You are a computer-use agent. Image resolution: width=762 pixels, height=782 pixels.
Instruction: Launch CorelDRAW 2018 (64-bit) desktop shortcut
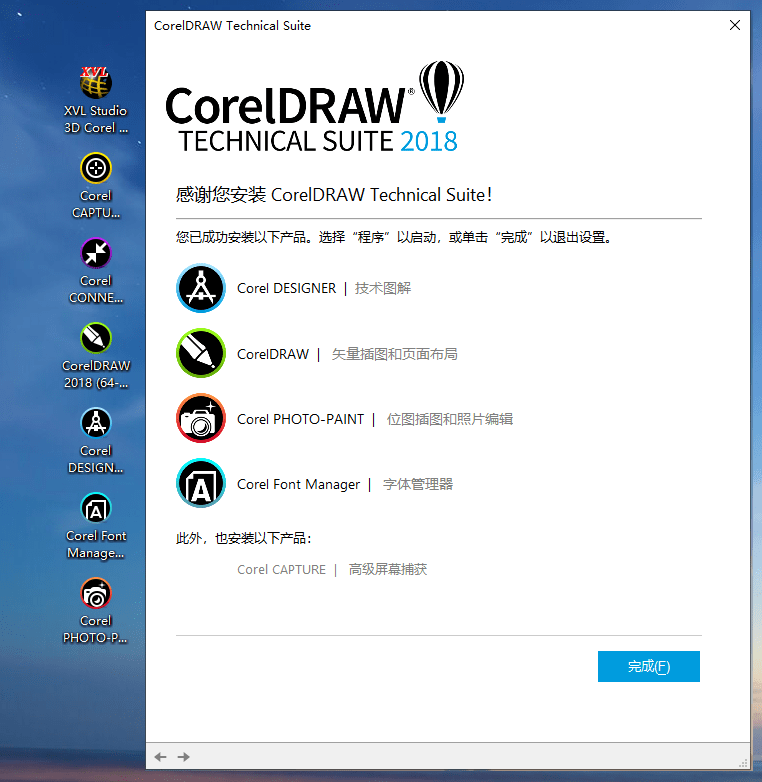pyautogui.click(x=95, y=356)
